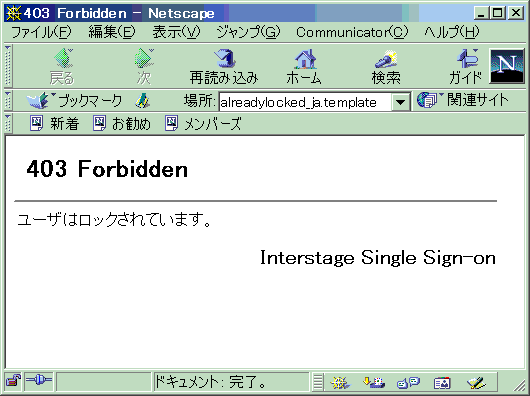Collapse the navigation toolbar via its left handle

(8, 66)
